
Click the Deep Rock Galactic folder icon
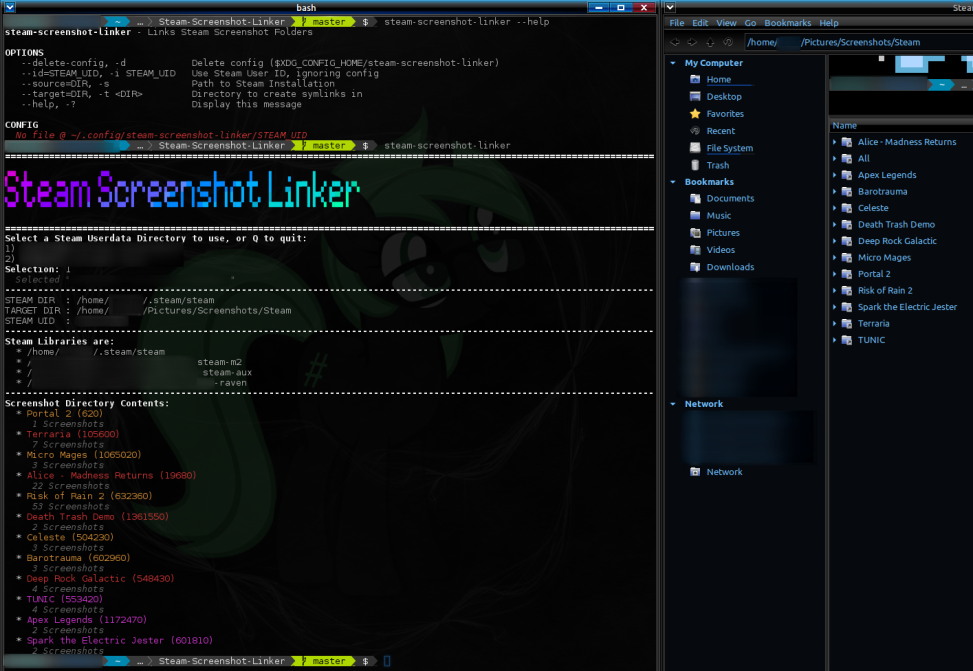click(x=846, y=241)
